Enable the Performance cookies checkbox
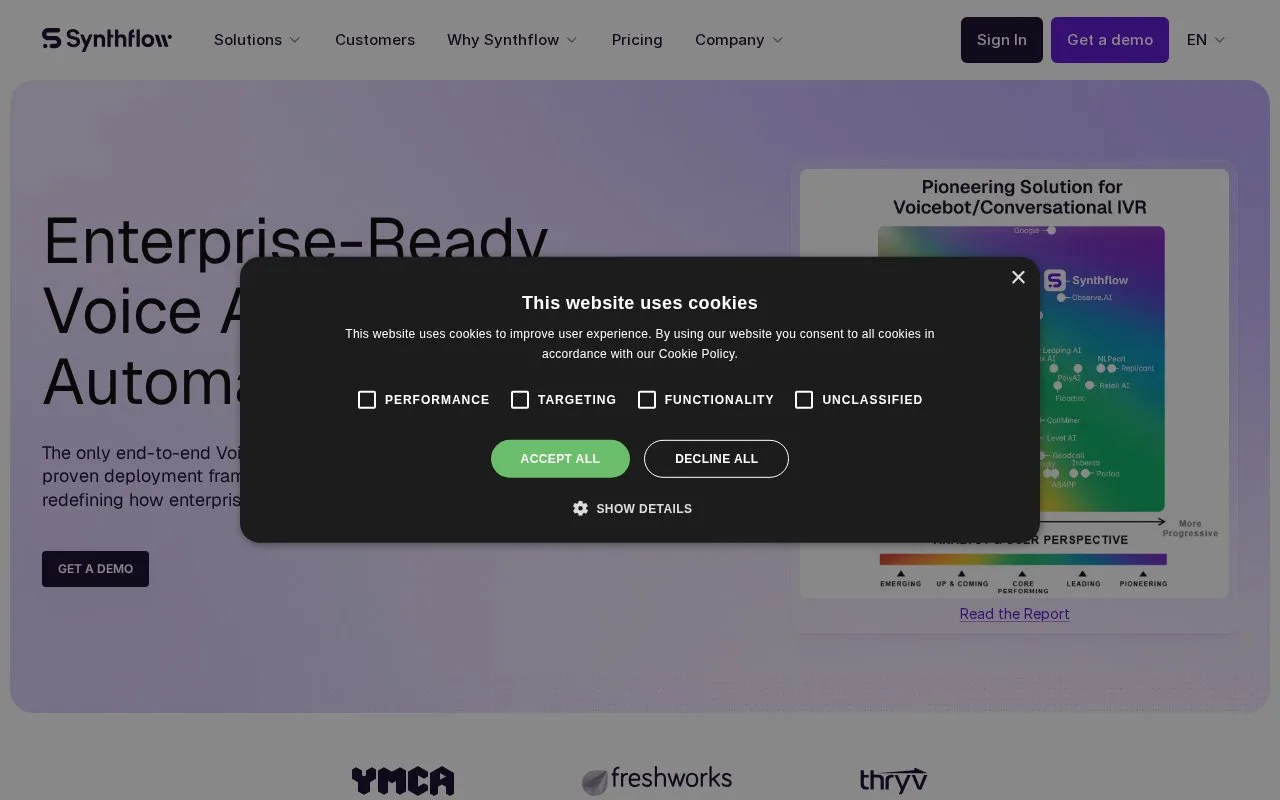The width and height of the screenshot is (1280, 800). click(367, 399)
